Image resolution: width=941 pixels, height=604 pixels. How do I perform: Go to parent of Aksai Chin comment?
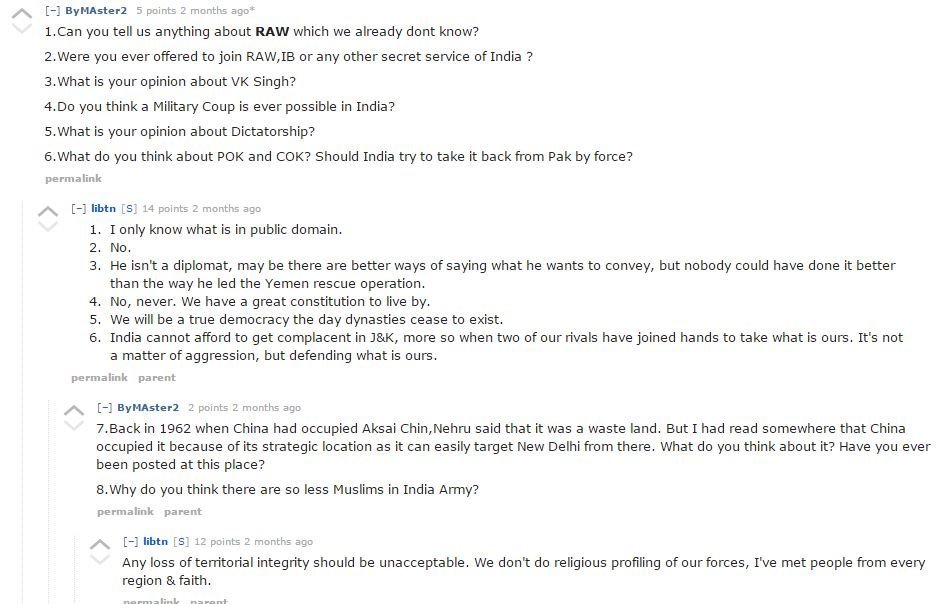(x=182, y=511)
